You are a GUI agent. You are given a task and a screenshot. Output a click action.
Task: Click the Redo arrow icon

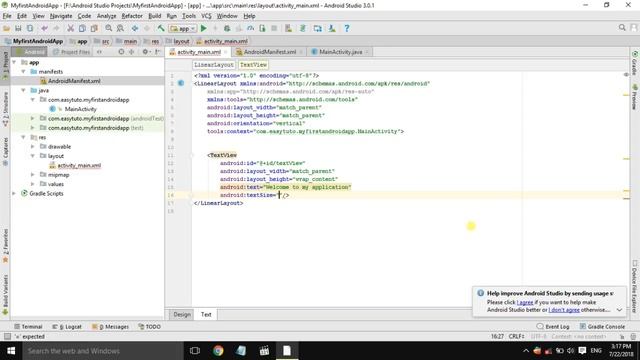pyautogui.click(x=56, y=29)
